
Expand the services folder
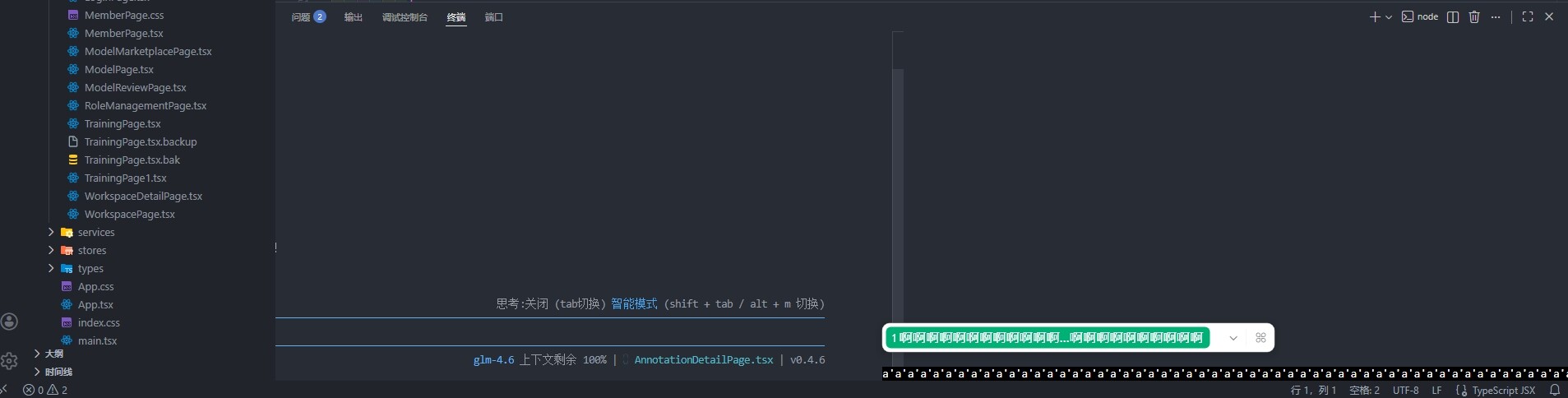[x=95, y=233]
